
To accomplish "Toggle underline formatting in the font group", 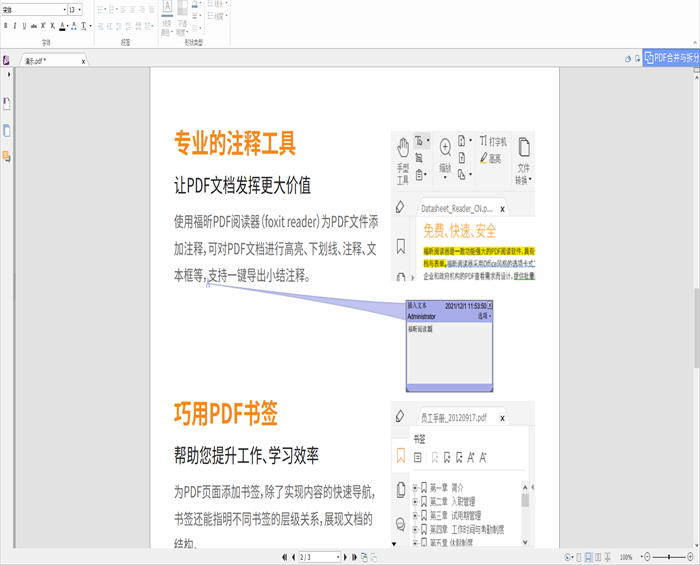I will pos(24,26).
